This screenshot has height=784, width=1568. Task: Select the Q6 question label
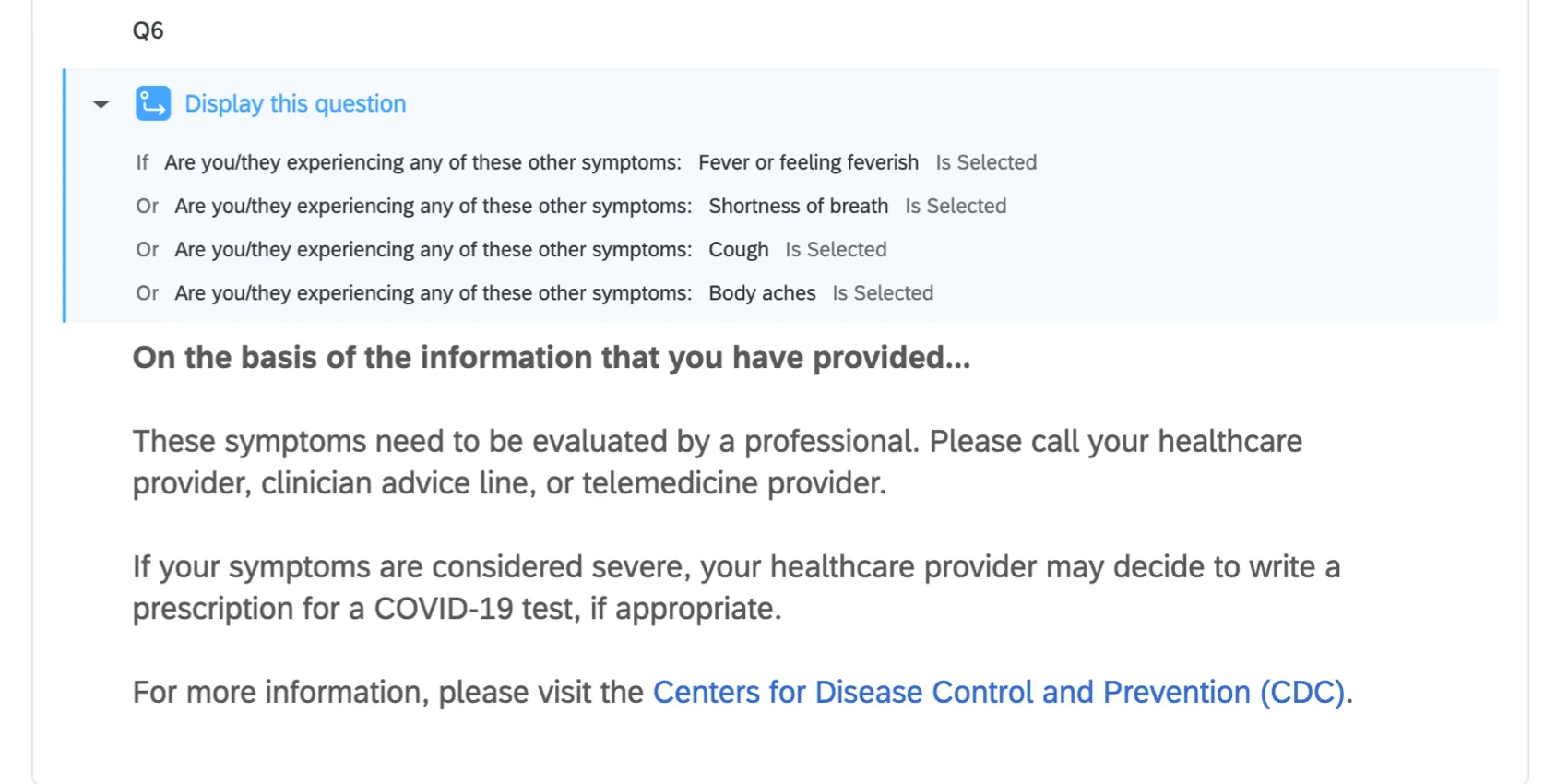[148, 29]
